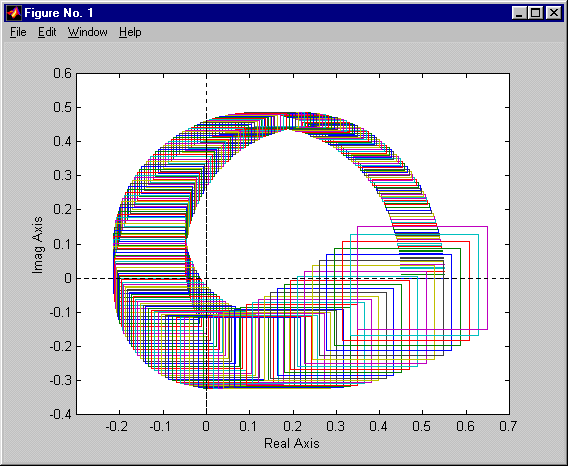Minimize the Figure No. 1 window

(519, 13)
